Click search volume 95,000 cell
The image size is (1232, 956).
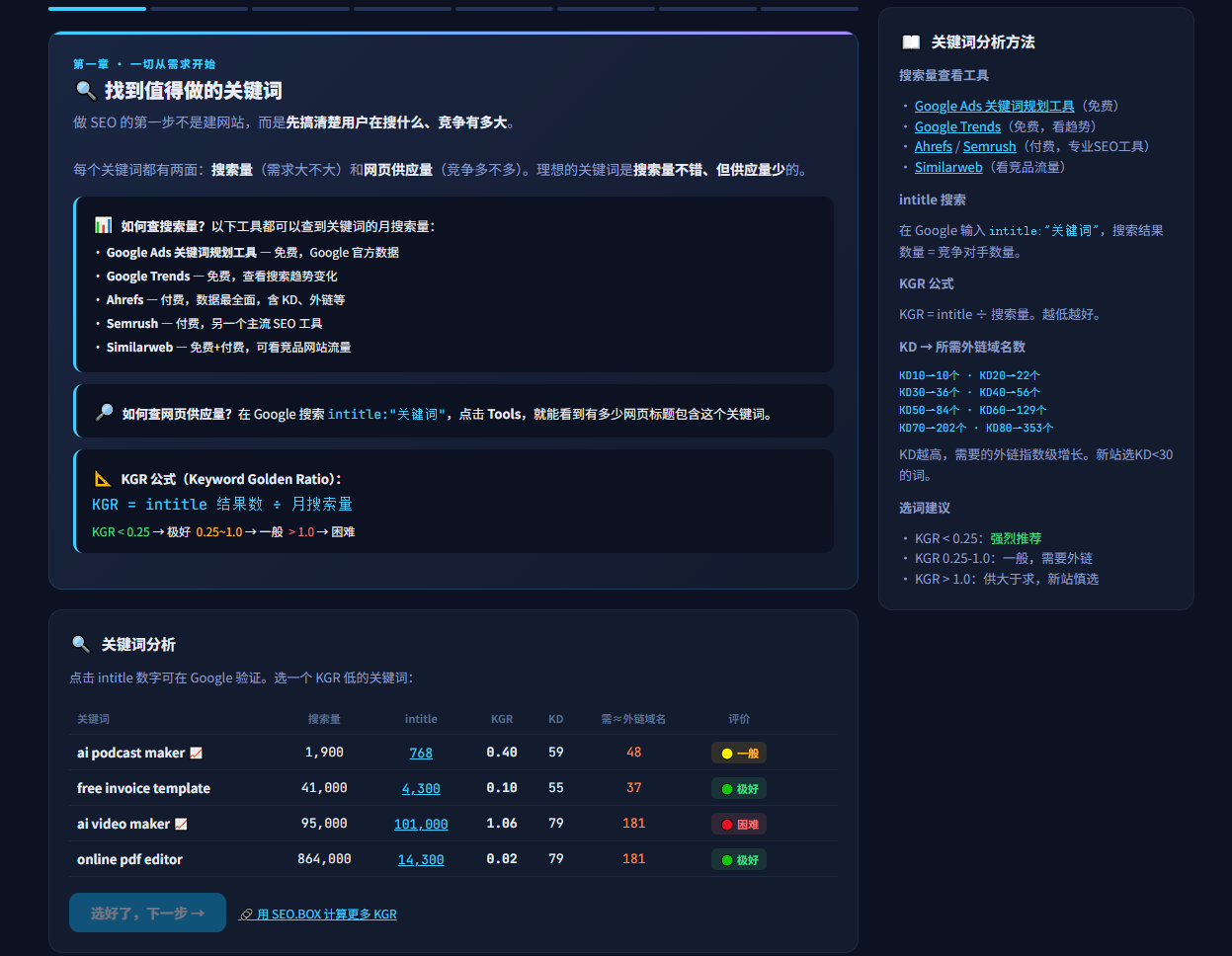click(324, 824)
